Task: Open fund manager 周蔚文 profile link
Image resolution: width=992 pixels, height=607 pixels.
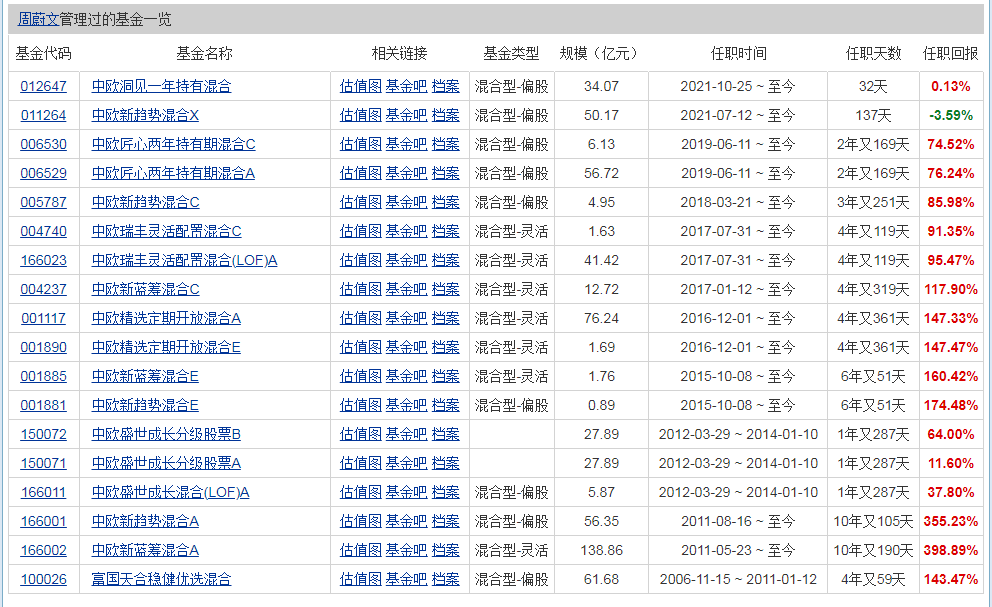Action: 38,20
